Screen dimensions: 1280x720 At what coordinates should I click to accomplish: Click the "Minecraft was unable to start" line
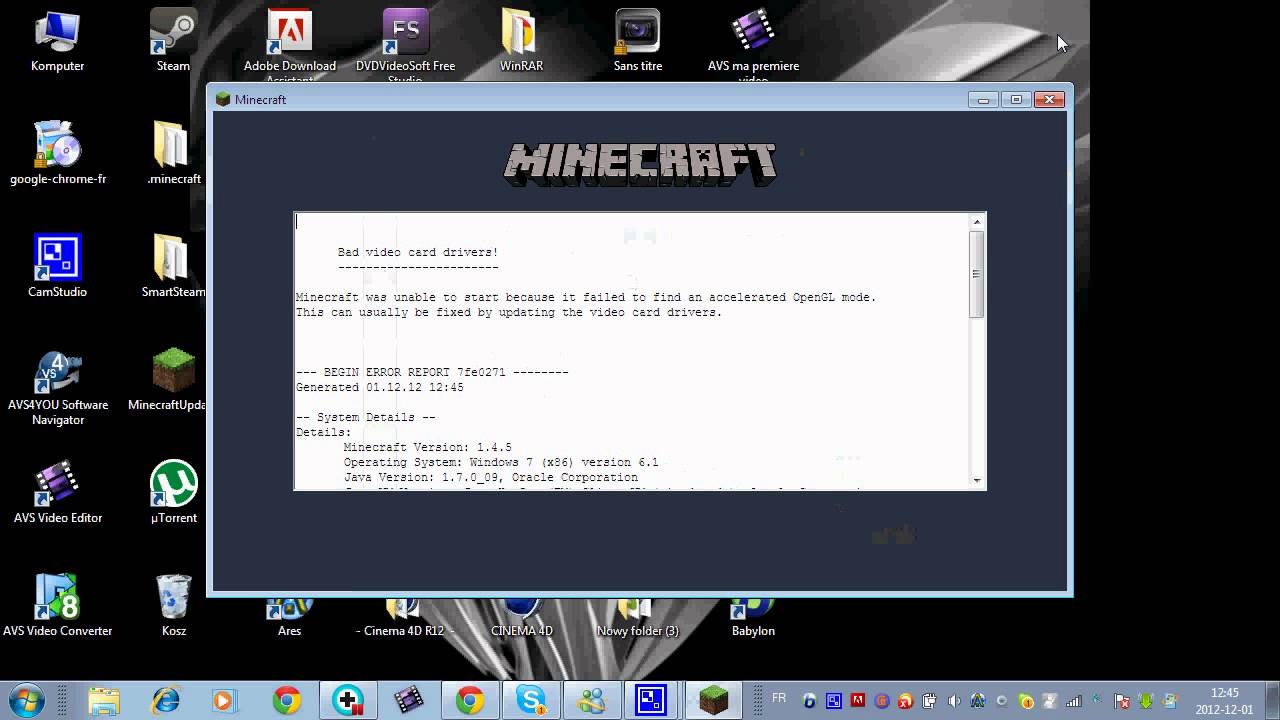pyautogui.click(x=585, y=297)
